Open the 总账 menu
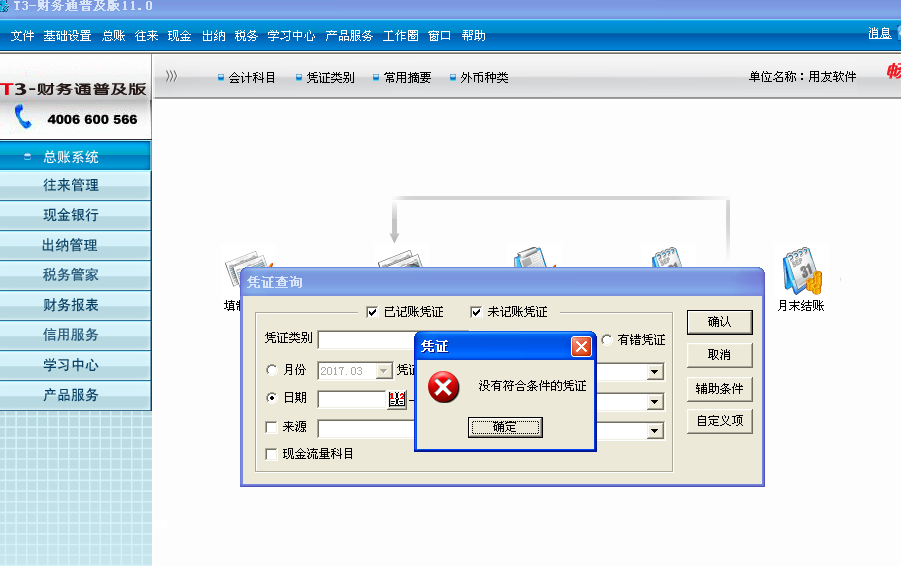The width and height of the screenshot is (901, 566). point(113,36)
